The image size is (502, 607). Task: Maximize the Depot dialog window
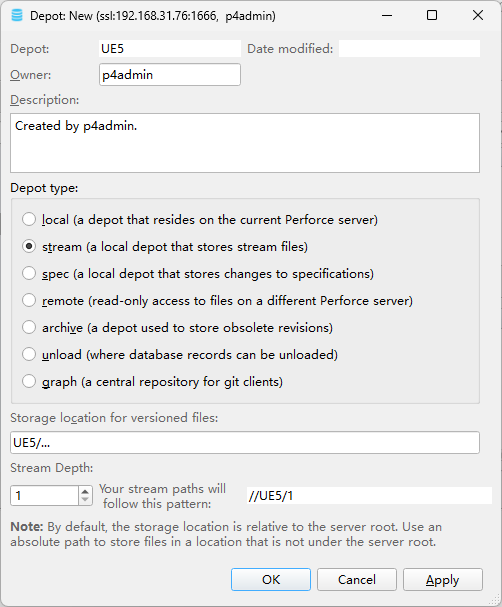[432, 15]
